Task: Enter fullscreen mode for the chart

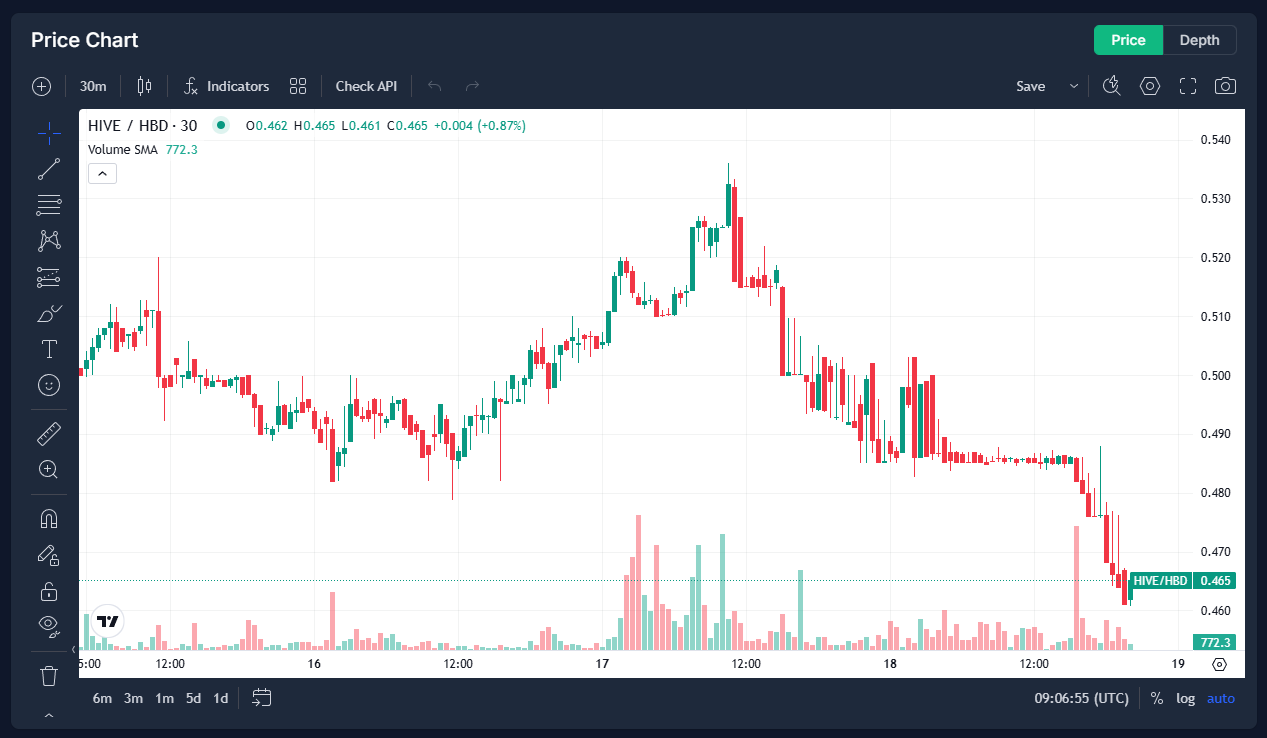Action: (x=1188, y=86)
